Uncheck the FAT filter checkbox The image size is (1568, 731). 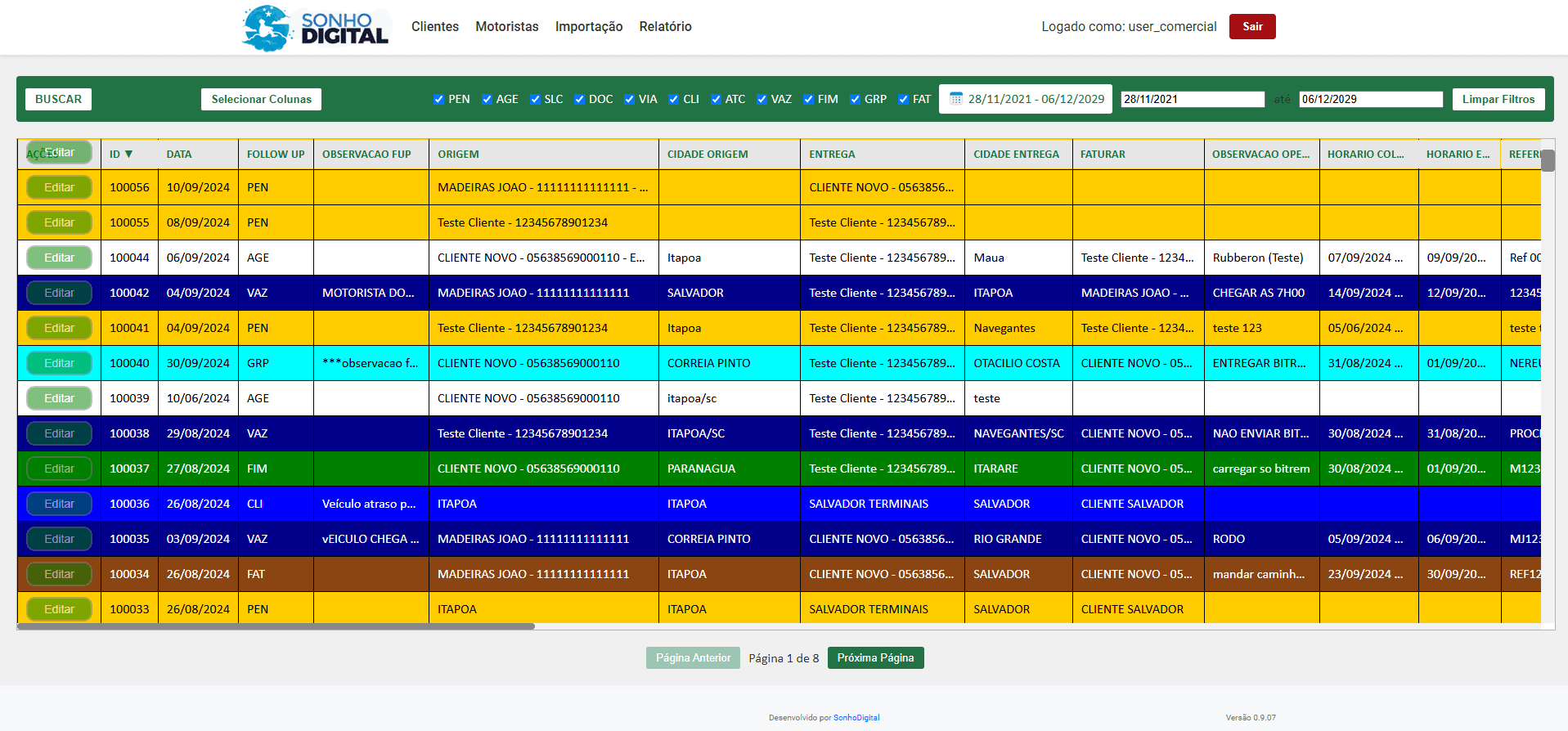(903, 99)
